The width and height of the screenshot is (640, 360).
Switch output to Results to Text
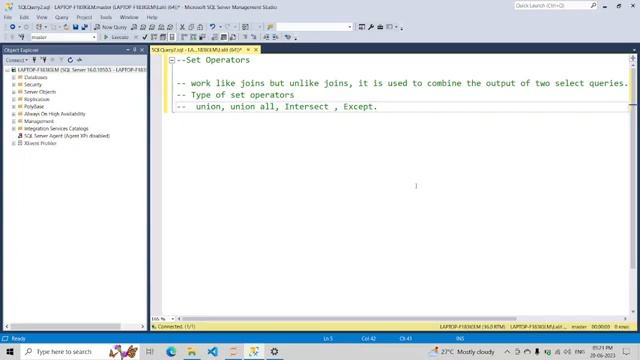coord(215,37)
